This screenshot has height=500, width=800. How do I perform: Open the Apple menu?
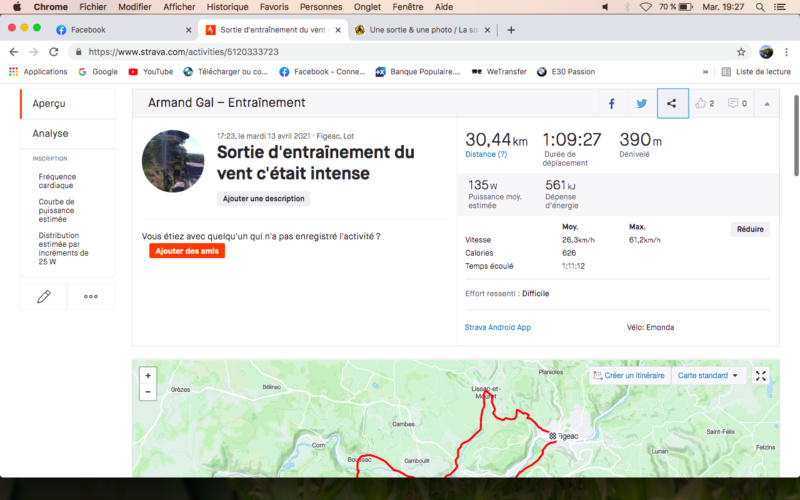[x=16, y=7]
